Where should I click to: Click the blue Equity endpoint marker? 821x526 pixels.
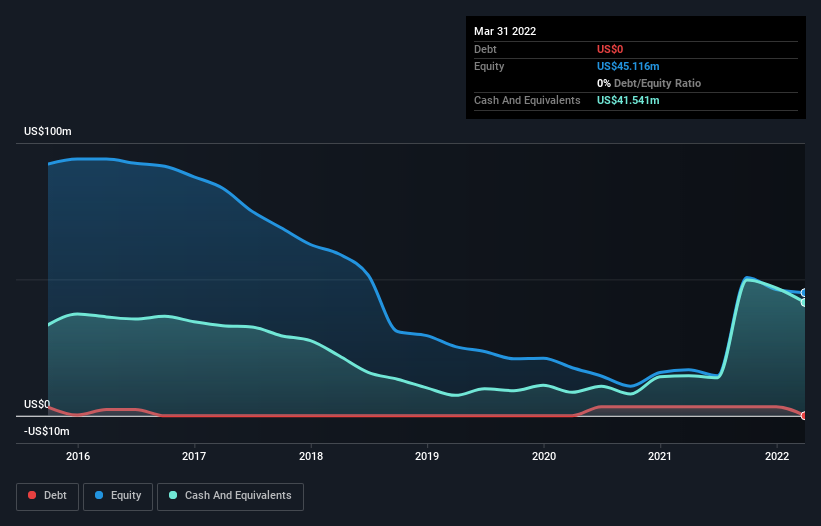point(804,293)
